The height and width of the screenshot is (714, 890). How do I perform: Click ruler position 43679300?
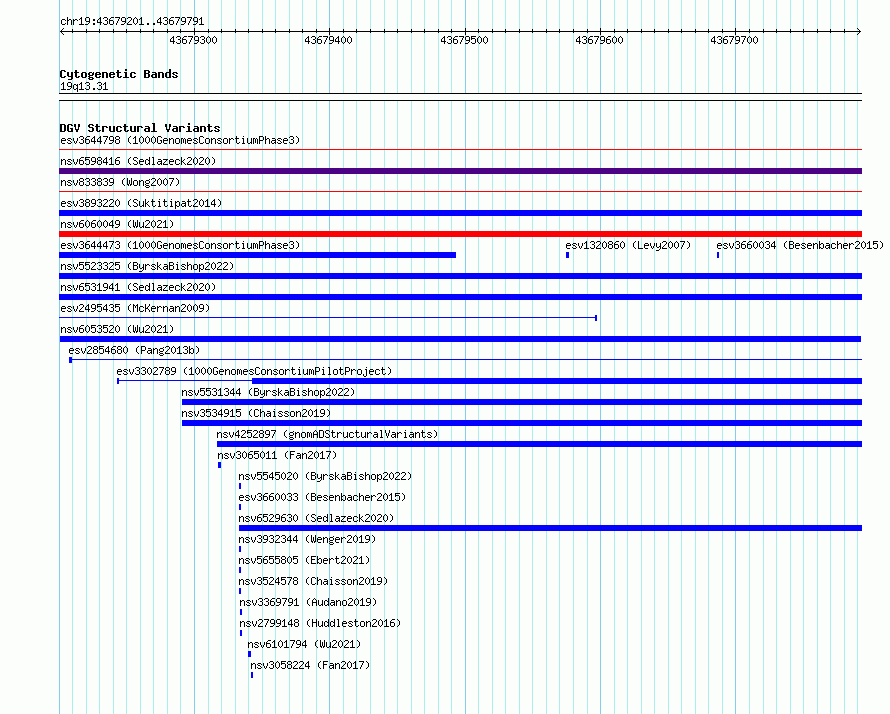pyautogui.click(x=194, y=40)
